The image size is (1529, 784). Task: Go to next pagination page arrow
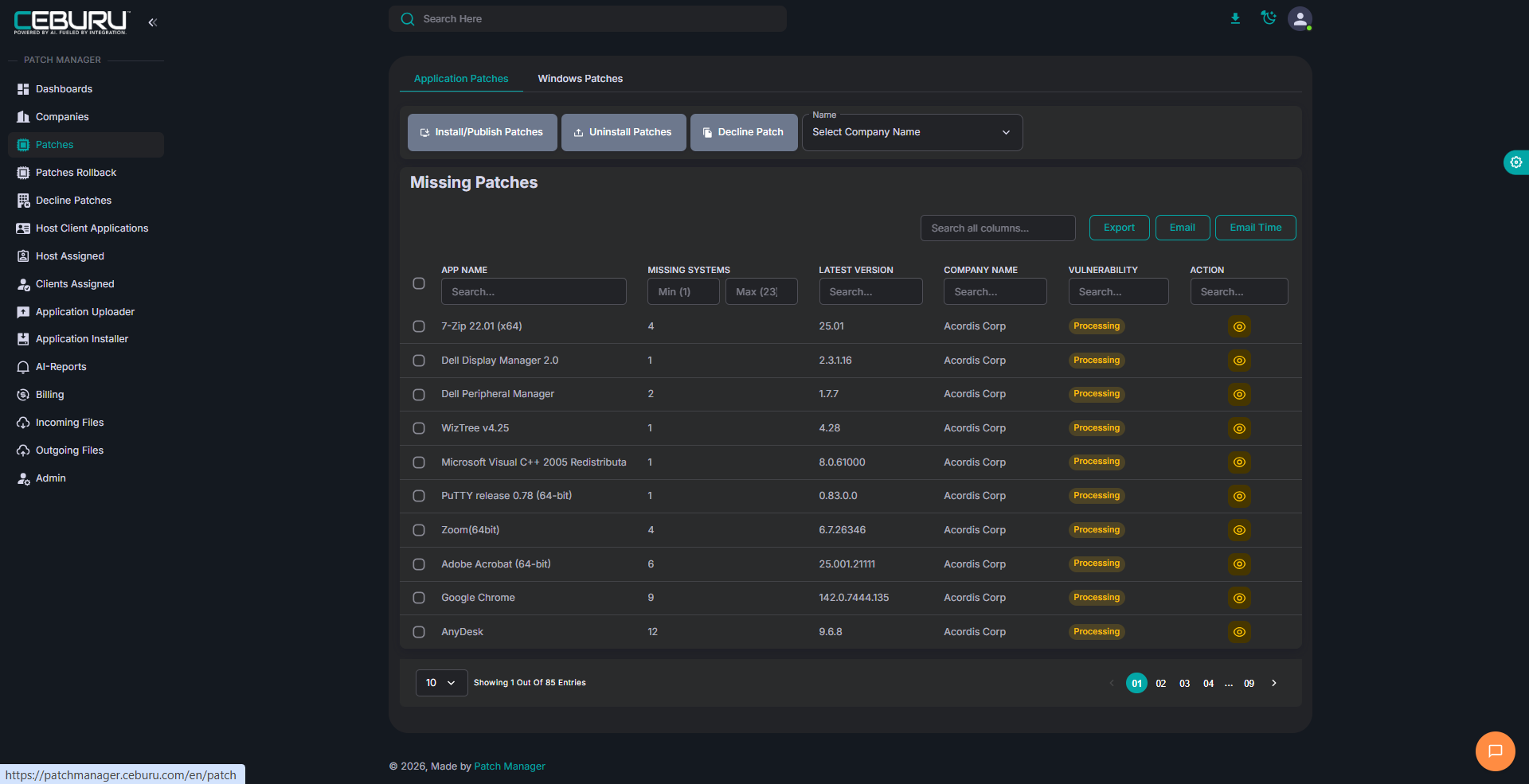pyautogui.click(x=1274, y=684)
